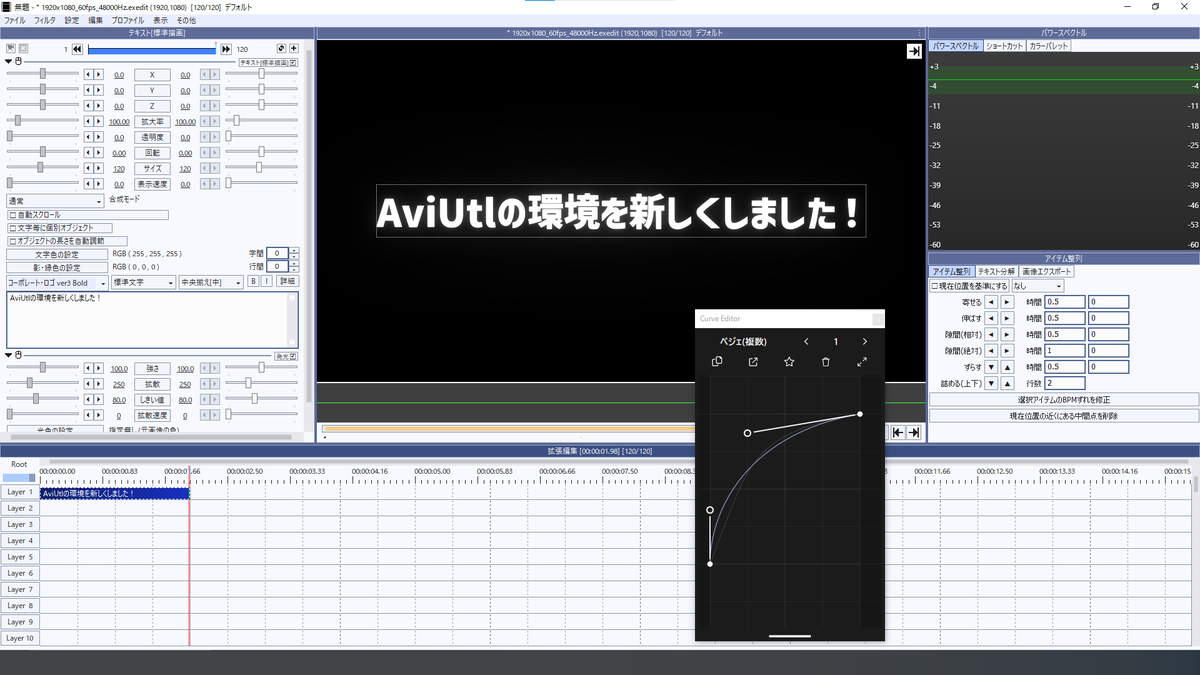Click the 拡大率 parameter button
This screenshot has height=675, width=1200.
point(152,121)
